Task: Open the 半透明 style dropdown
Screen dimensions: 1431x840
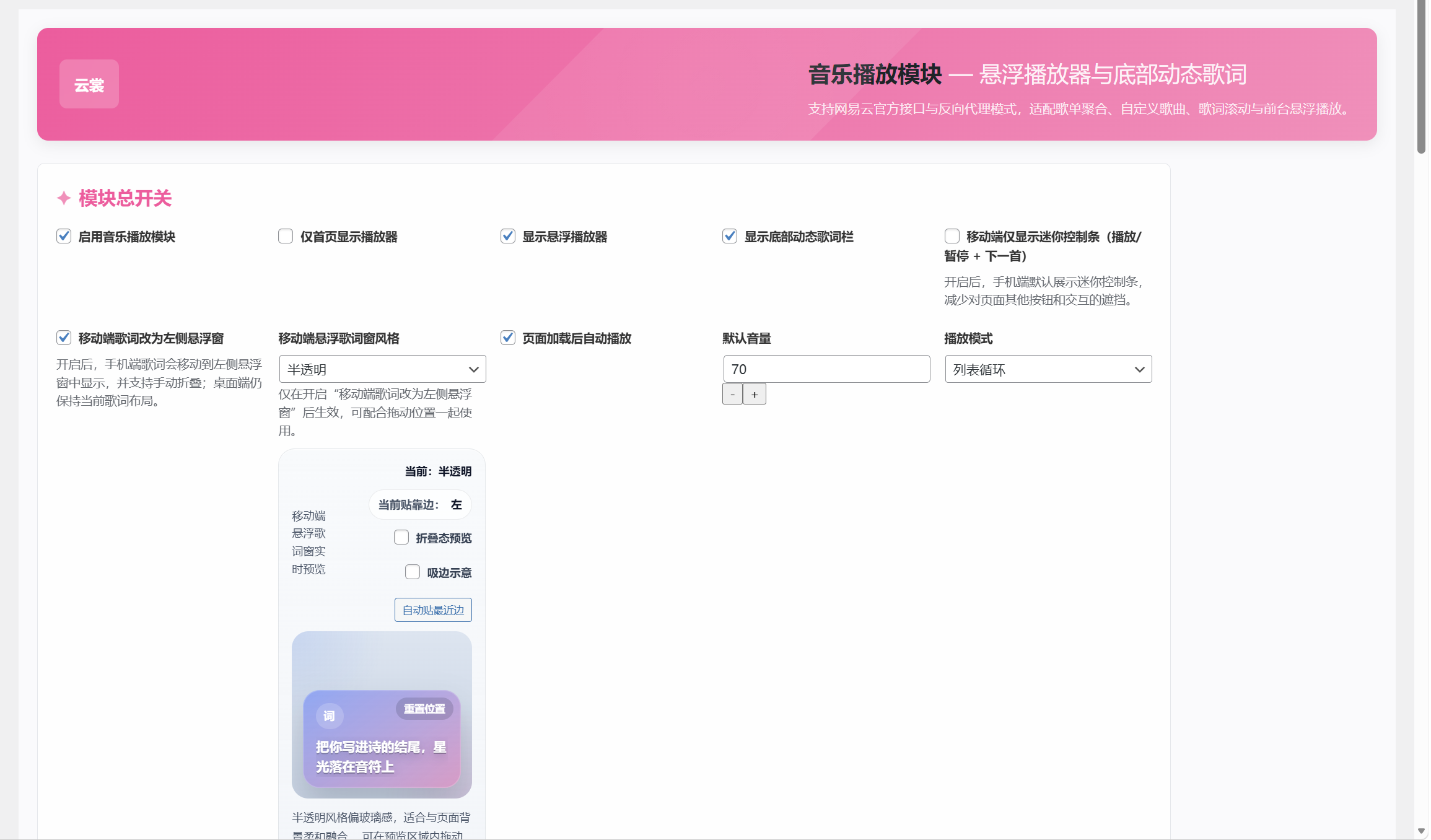Action: (382, 369)
